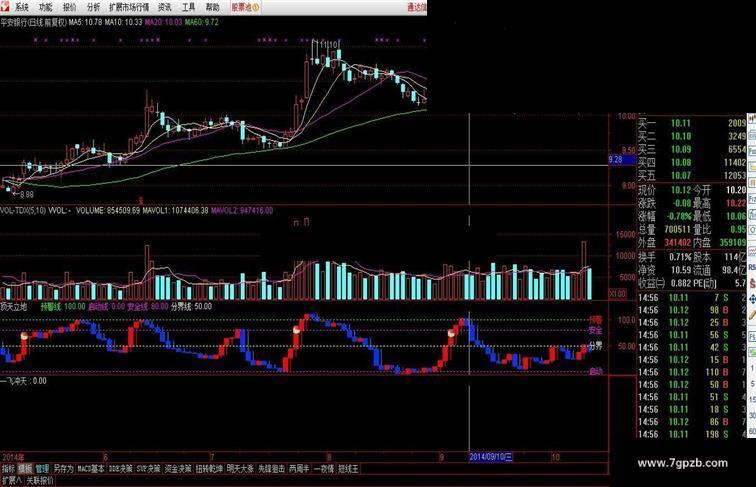Screen dimensions: 756x487
Task: Open the 功能 menu
Action: tap(45, 7)
